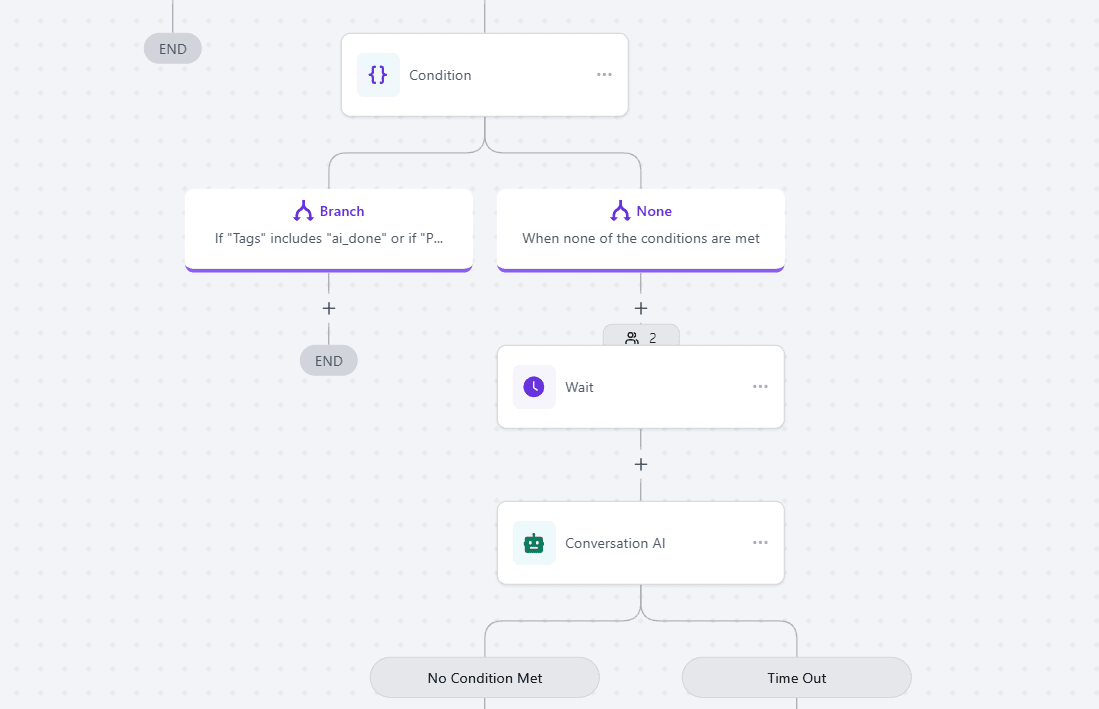Open the branch rule text with "ai_done"

click(x=329, y=239)
